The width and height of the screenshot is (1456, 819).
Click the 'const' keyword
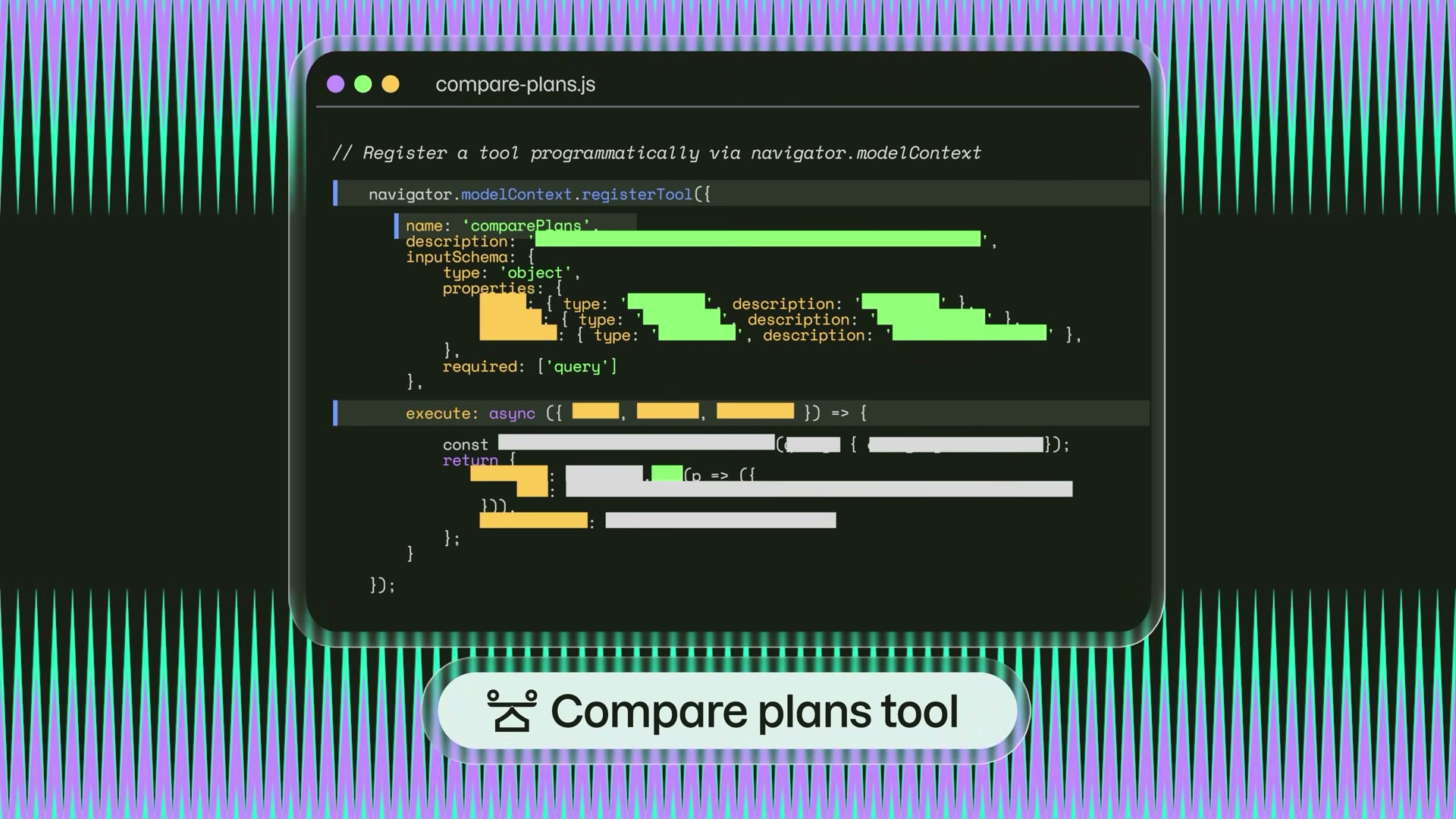click(x=466, y=445)
